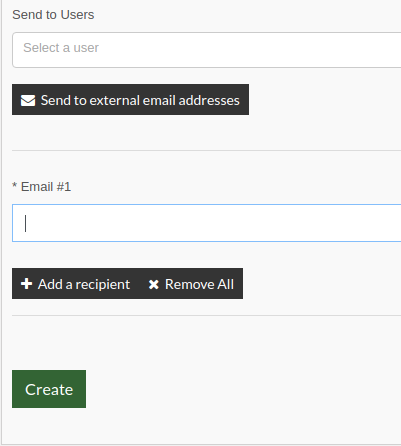Click the envelope icon on external email button
Viewport: 401px width, 446px height.
[28, 100]
